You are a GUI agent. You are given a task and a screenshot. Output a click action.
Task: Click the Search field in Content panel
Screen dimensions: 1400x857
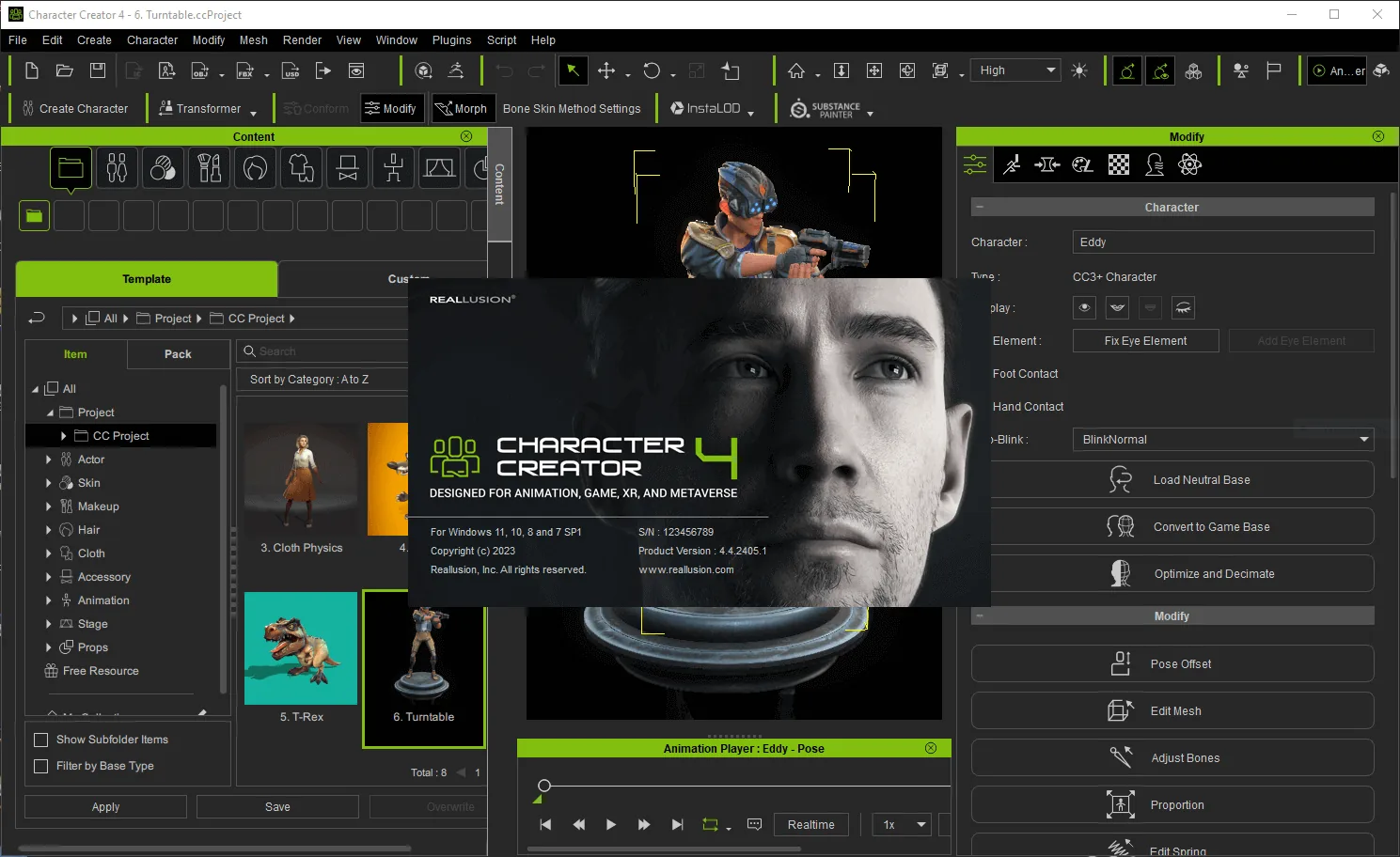click(324, 351)
